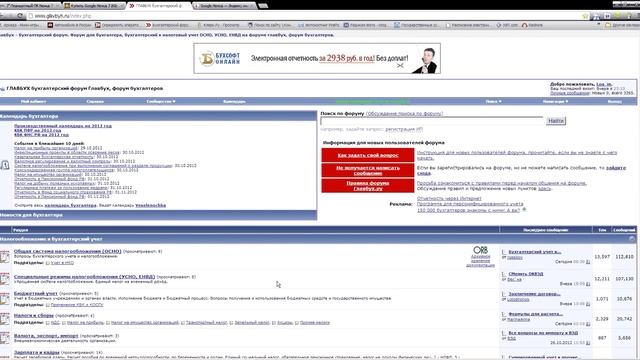Open Справка in the forum navbar
The image size is (640, 360).
(95, 102)
